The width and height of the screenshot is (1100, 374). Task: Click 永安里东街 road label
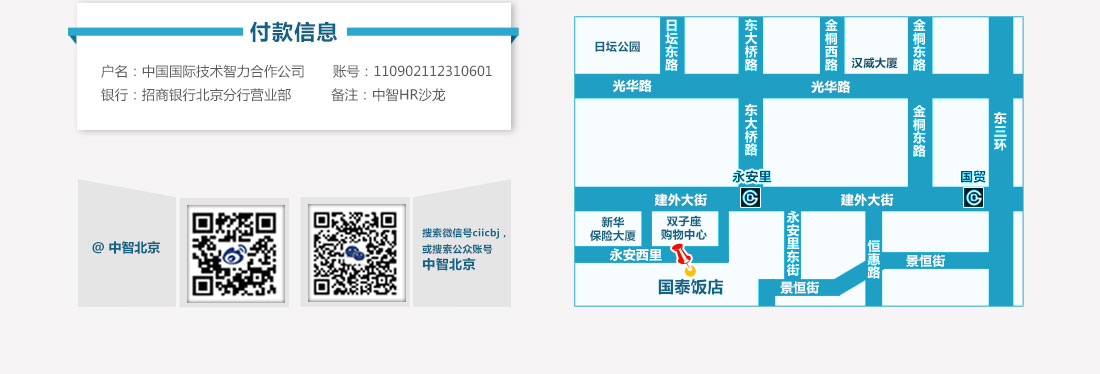[x=793, y=243]
